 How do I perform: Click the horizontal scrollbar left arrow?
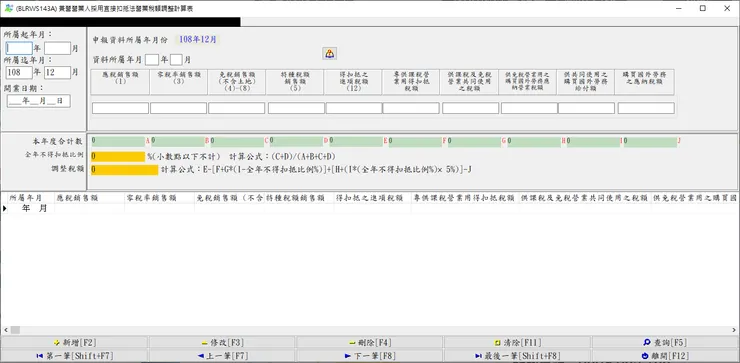point(5,330)
